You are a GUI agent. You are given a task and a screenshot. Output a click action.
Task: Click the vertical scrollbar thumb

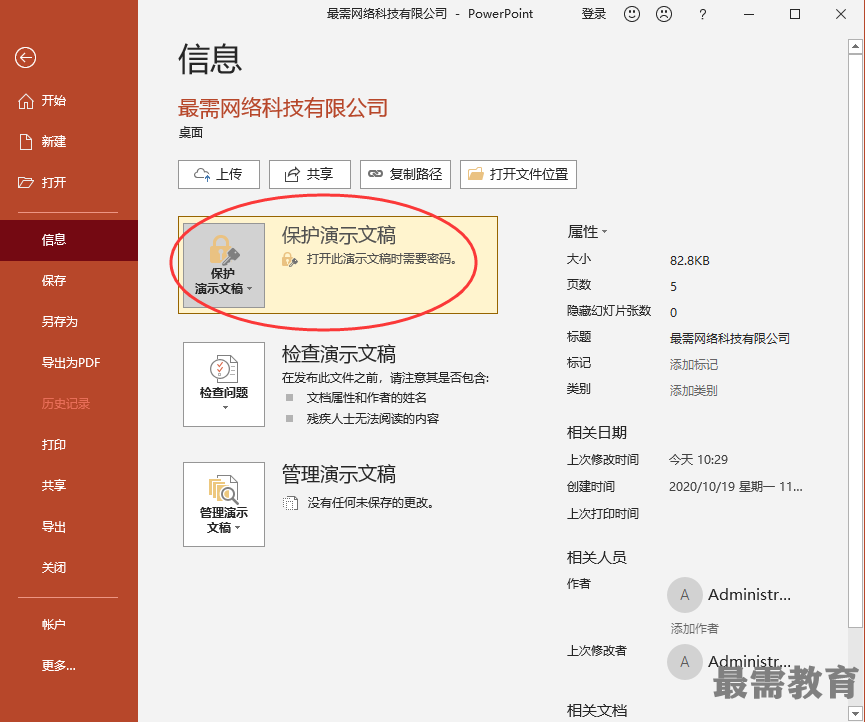856,340
